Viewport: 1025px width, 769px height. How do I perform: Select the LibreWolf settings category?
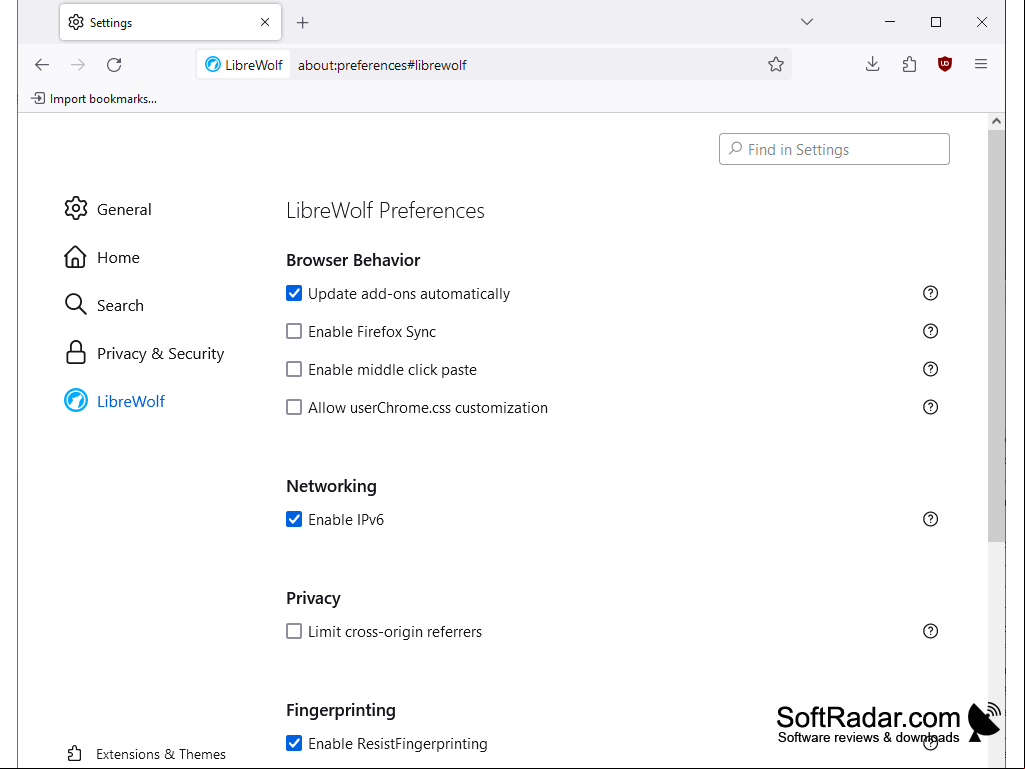[114, 402]
